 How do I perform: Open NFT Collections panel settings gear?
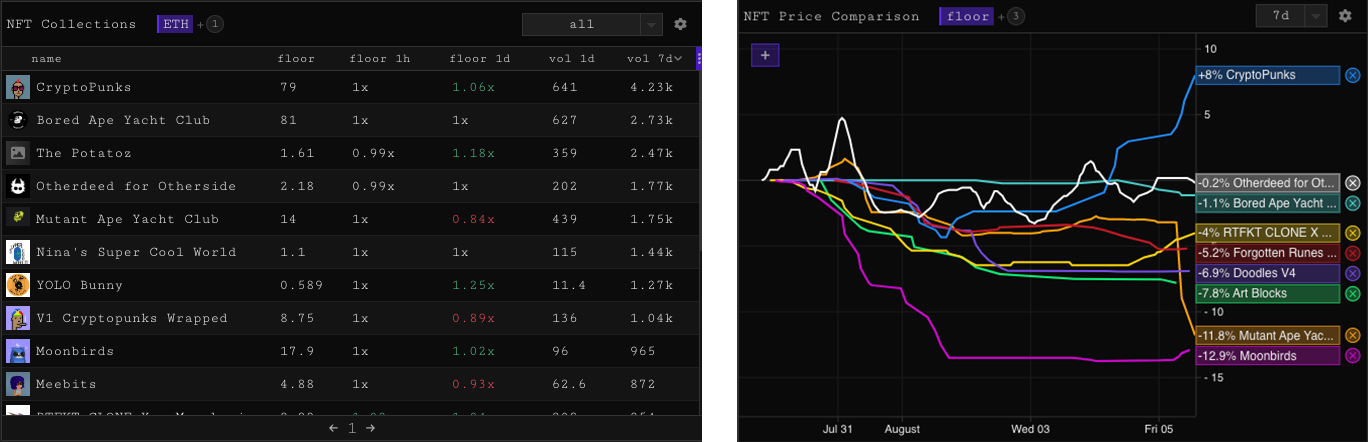[x=680, y=24]
